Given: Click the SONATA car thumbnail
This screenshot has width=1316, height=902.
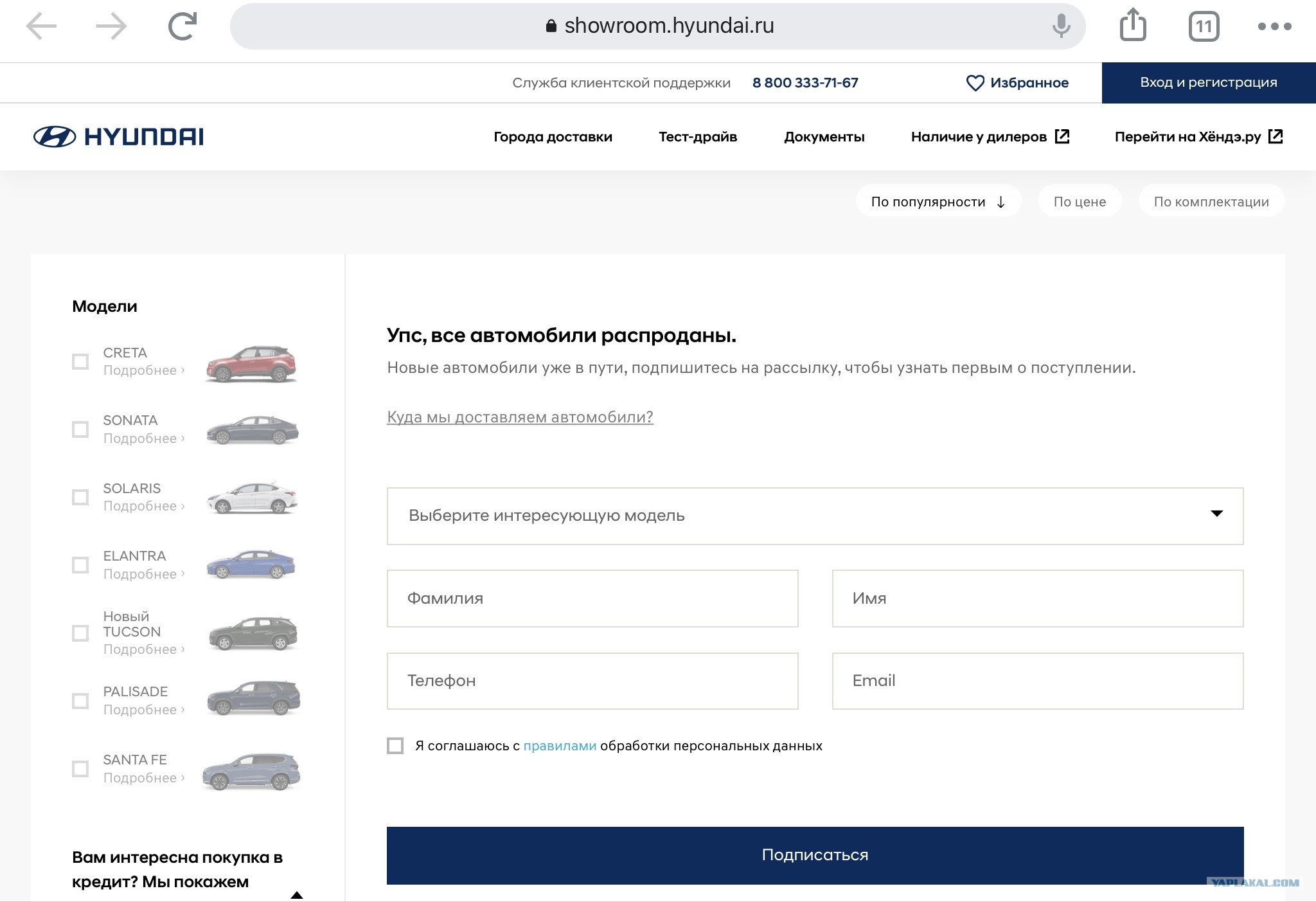Looking at the screenshot, I should tap(253, 430).
